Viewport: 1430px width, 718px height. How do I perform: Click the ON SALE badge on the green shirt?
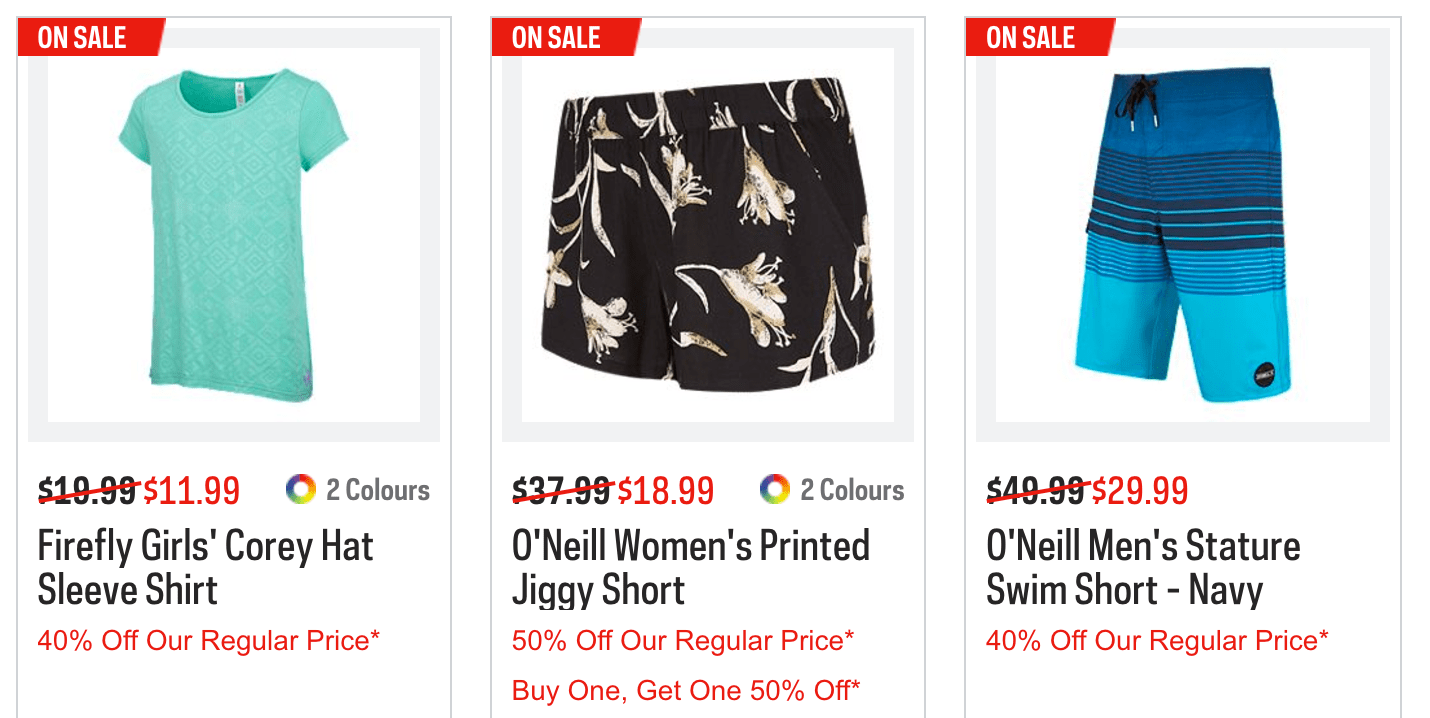click(x=85, y=38)
